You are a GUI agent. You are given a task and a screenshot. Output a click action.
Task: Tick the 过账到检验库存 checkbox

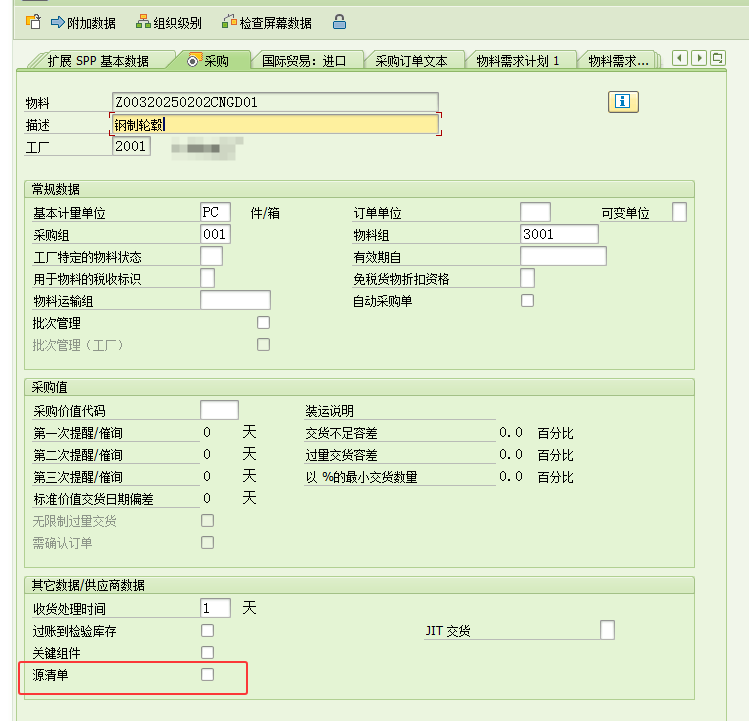[x=208, y=631]
